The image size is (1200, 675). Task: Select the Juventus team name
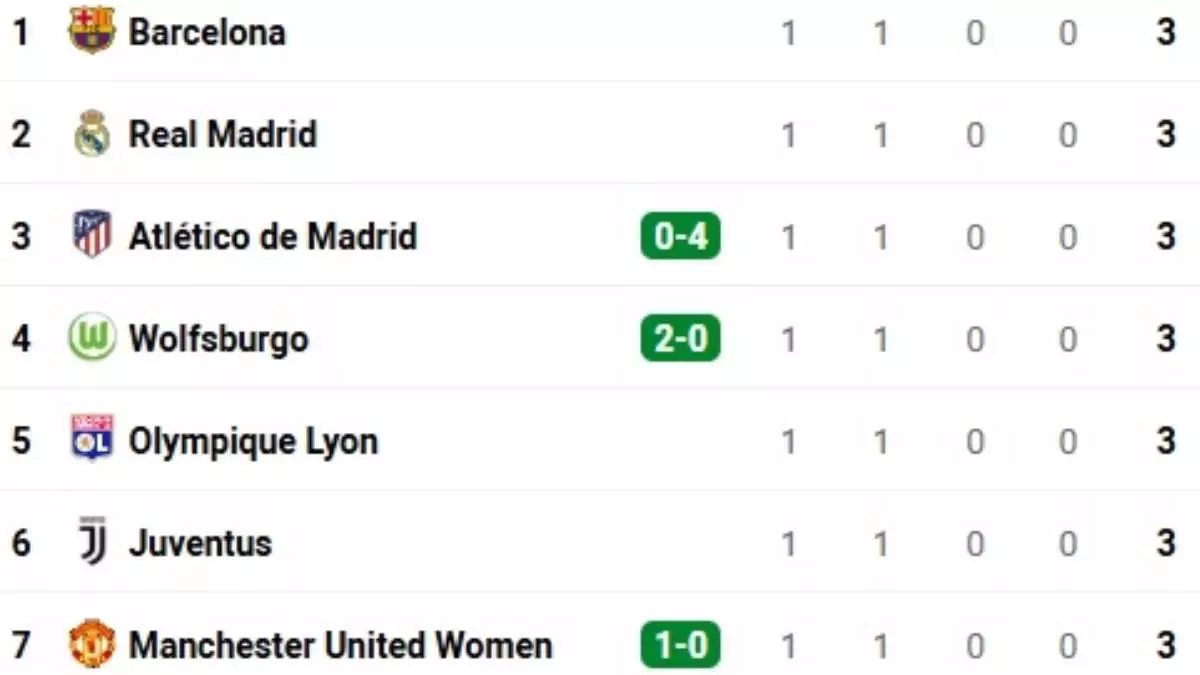click(199, 543)
